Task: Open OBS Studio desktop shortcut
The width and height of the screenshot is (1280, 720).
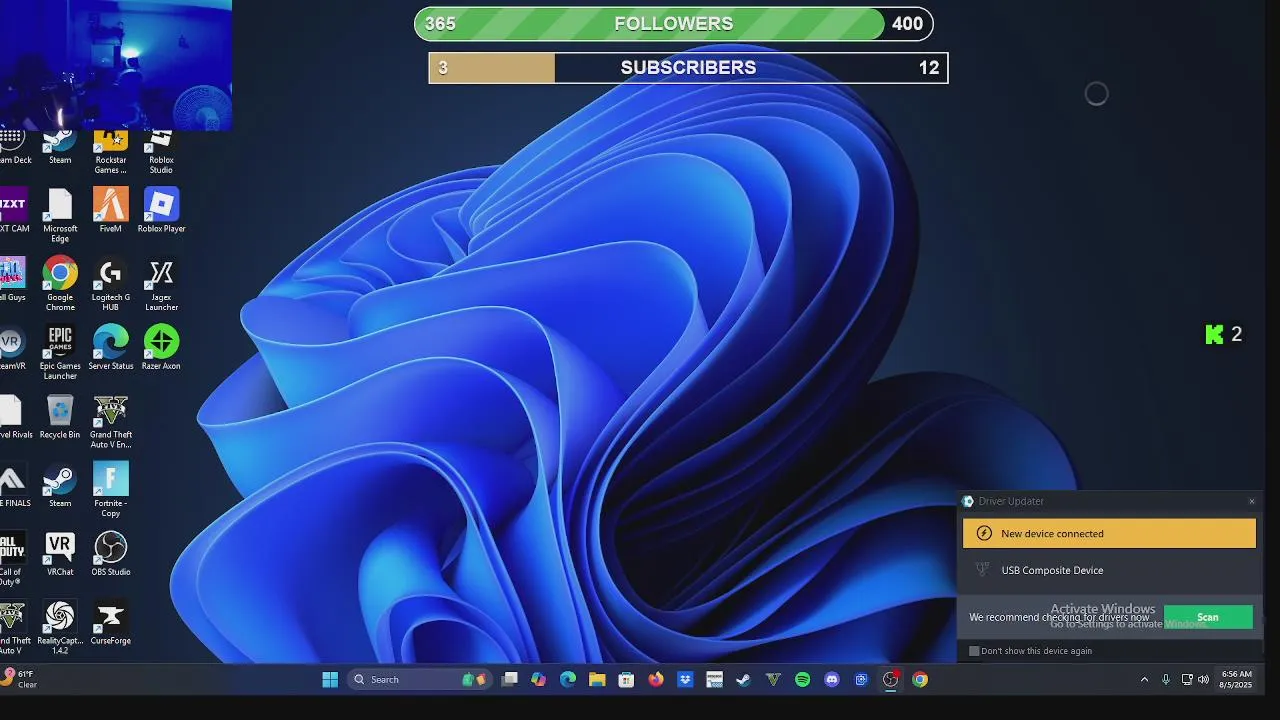Action: pyautogui.click(x=111, y=554)
